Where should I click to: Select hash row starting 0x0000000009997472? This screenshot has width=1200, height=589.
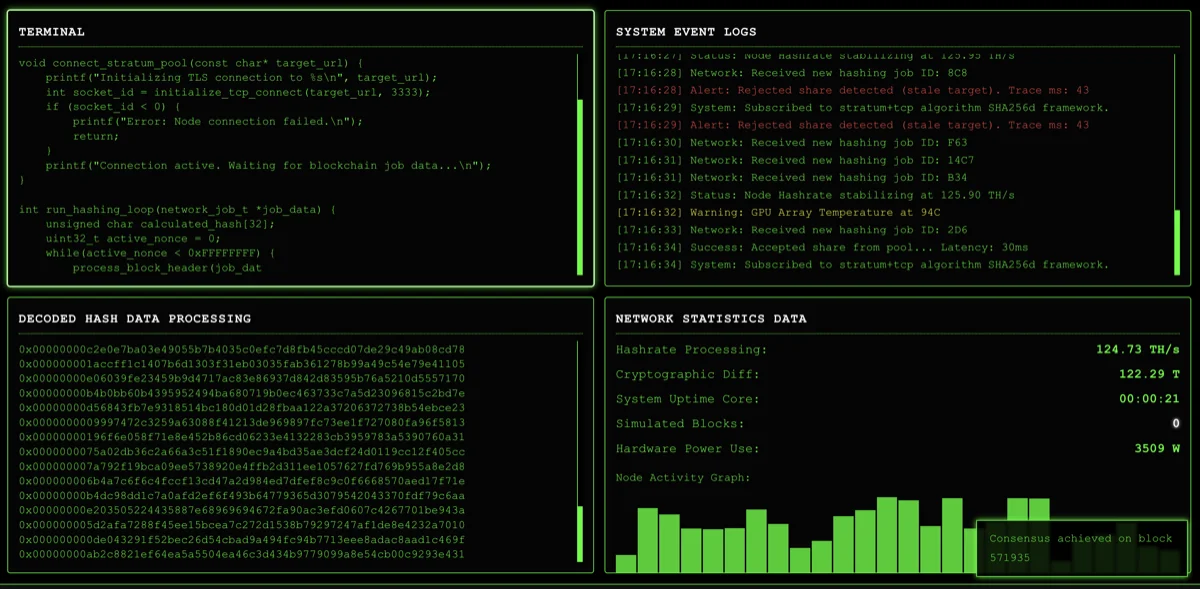tap(242, 422)
